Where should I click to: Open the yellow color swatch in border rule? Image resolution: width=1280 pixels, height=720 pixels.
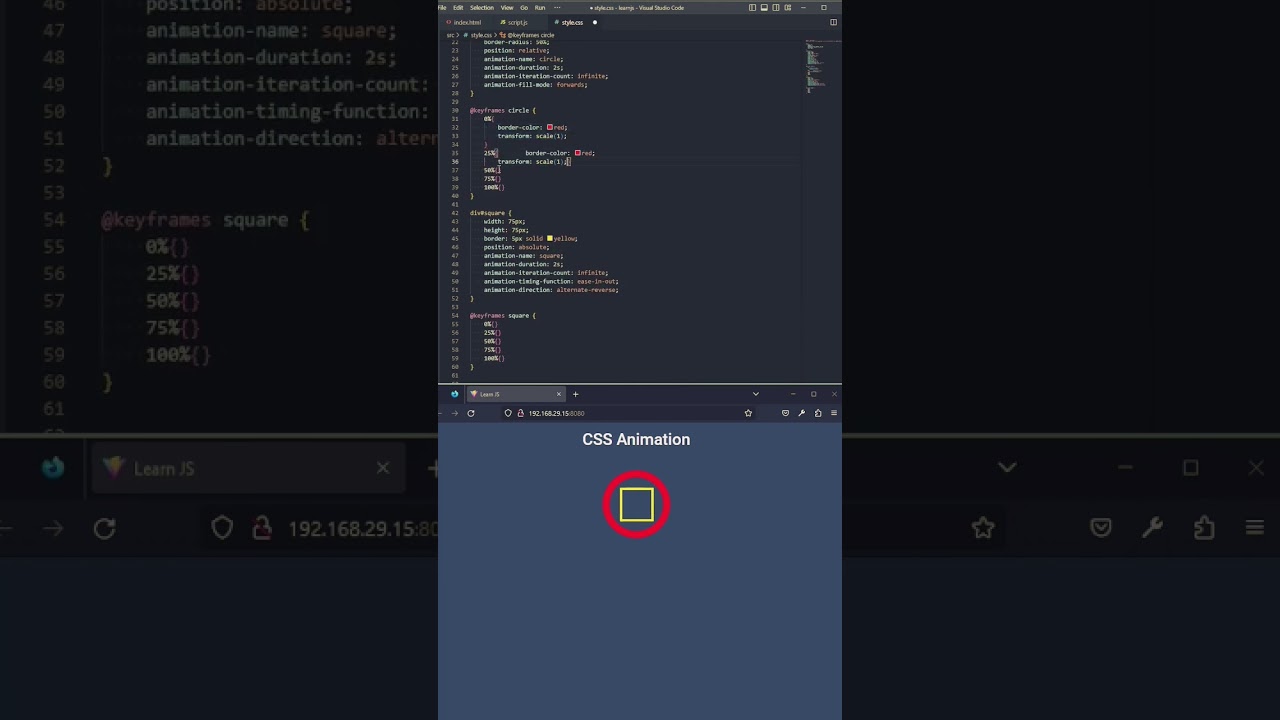tap(550, 239)
